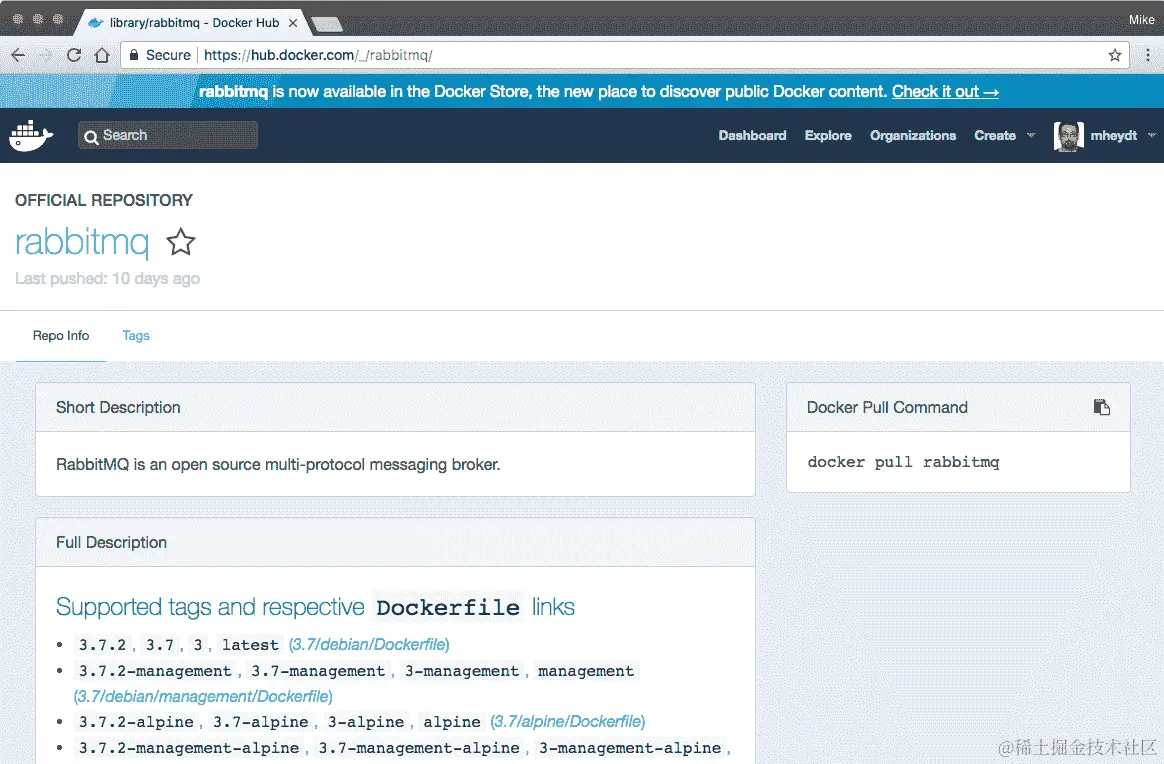Open the 3.7/debian/Dockerfile link
Screen dimensions: 1164x764
pyautogui.click(x=369, y=644)
